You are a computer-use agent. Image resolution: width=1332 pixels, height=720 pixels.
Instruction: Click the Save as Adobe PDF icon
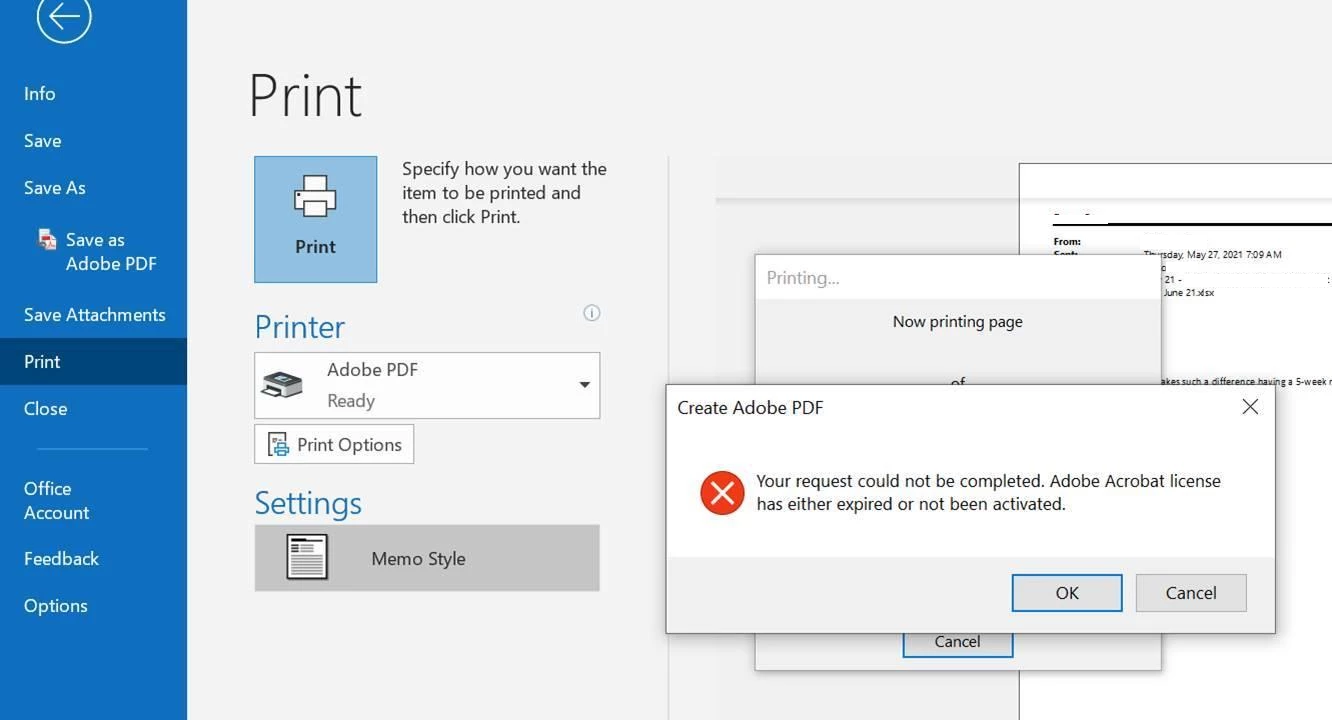(47, 240)
